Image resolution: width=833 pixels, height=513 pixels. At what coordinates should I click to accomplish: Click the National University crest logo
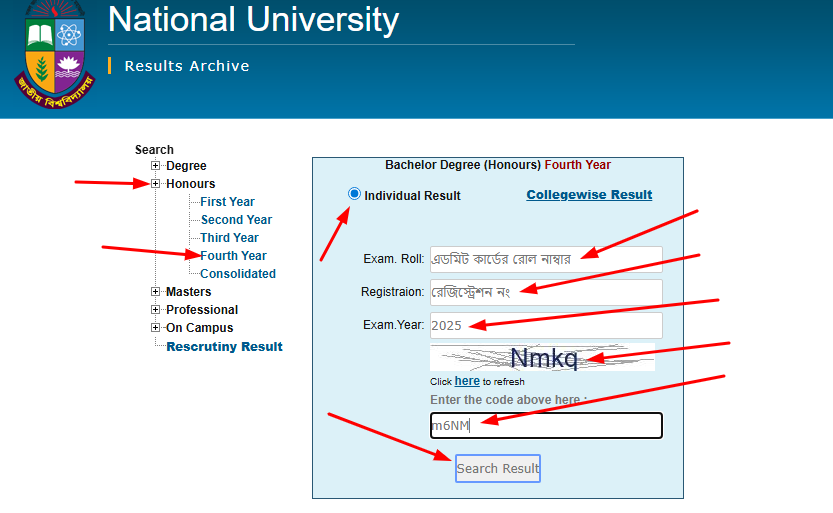pyautogui.click(x=55, y=54)
